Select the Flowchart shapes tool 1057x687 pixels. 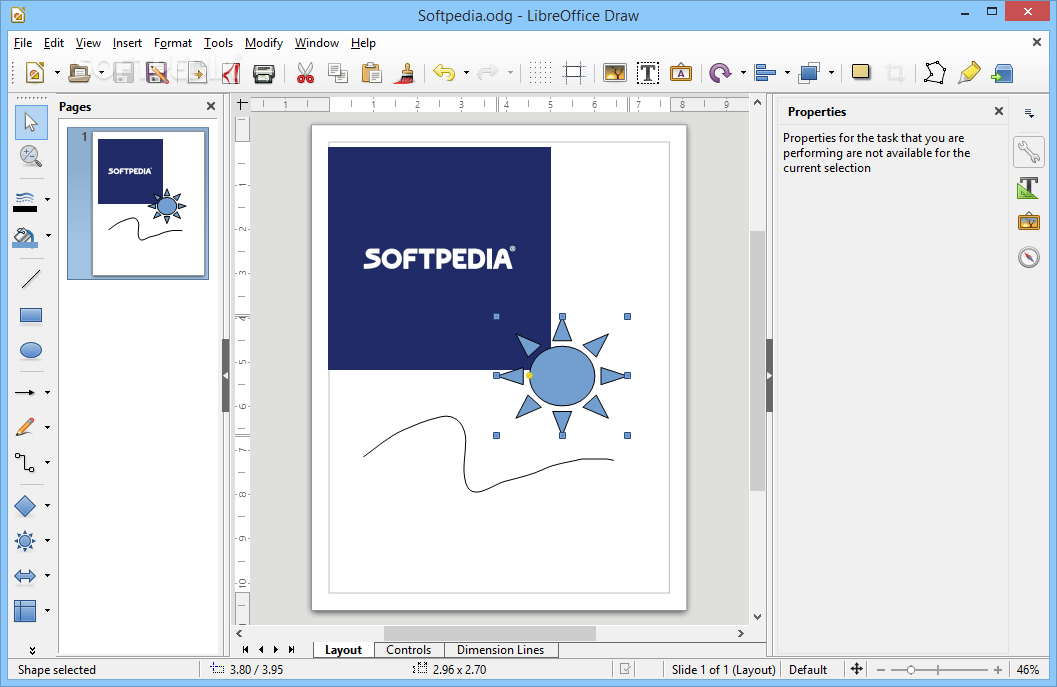[x=26, y=611]
